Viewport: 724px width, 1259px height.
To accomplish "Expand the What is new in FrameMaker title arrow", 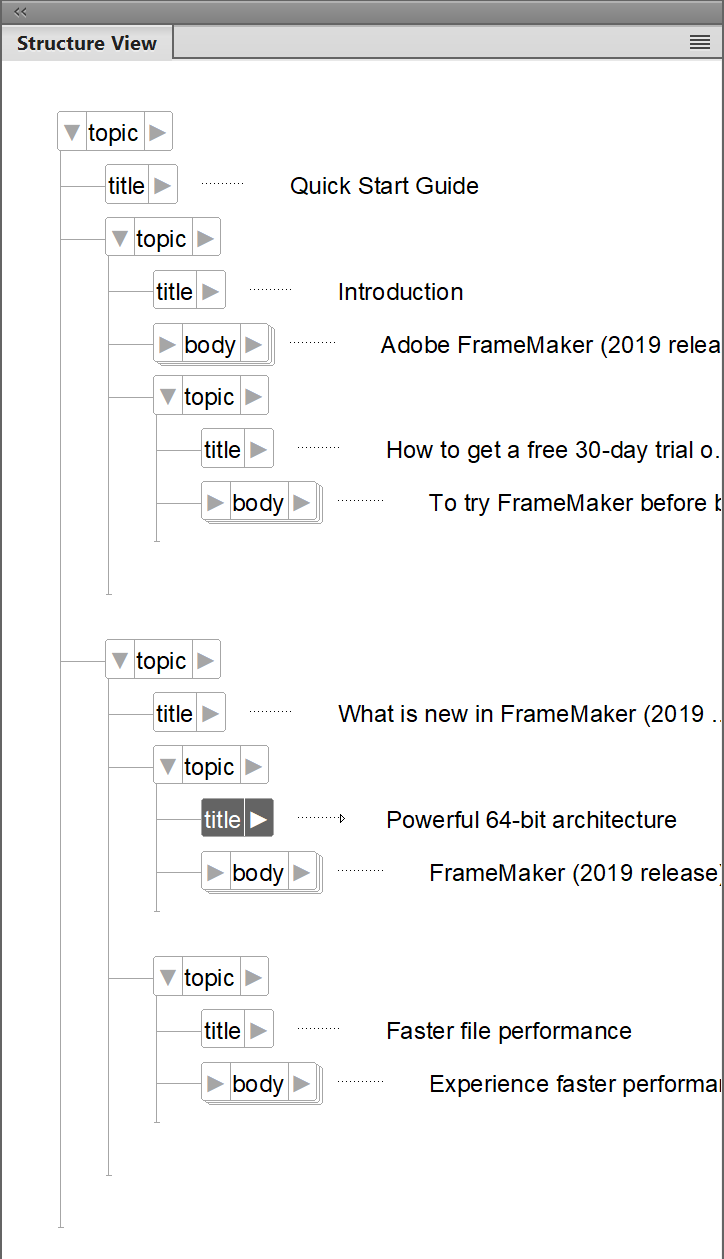I will [211, 712].
